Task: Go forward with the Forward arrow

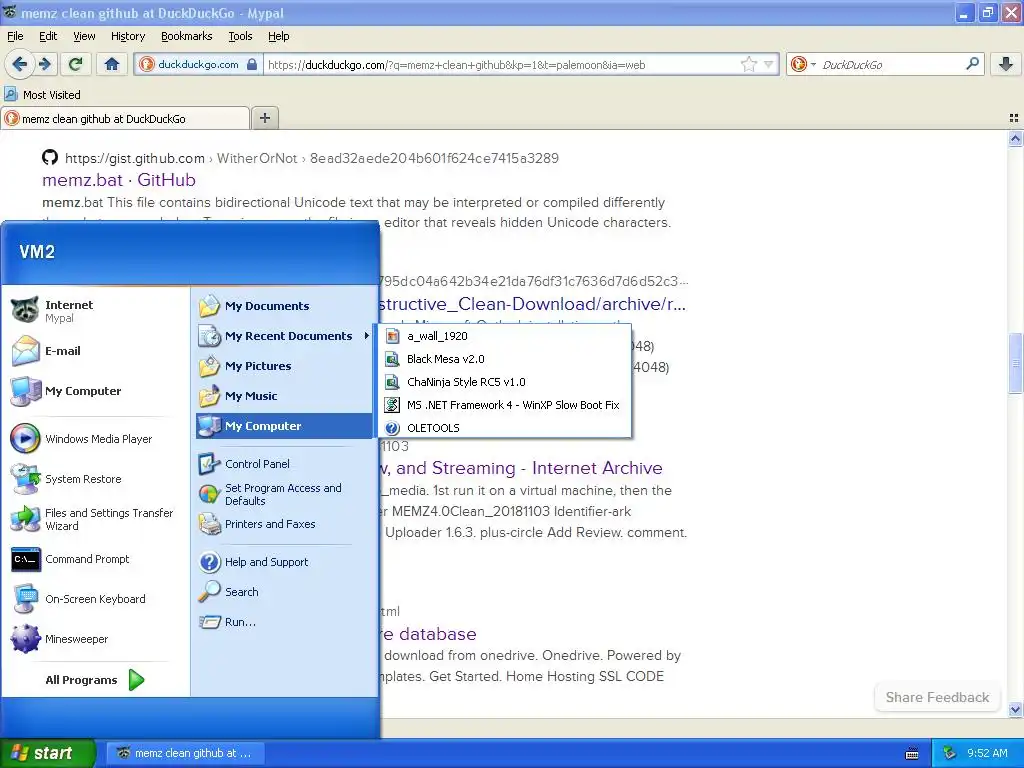Action: [44, 64]
